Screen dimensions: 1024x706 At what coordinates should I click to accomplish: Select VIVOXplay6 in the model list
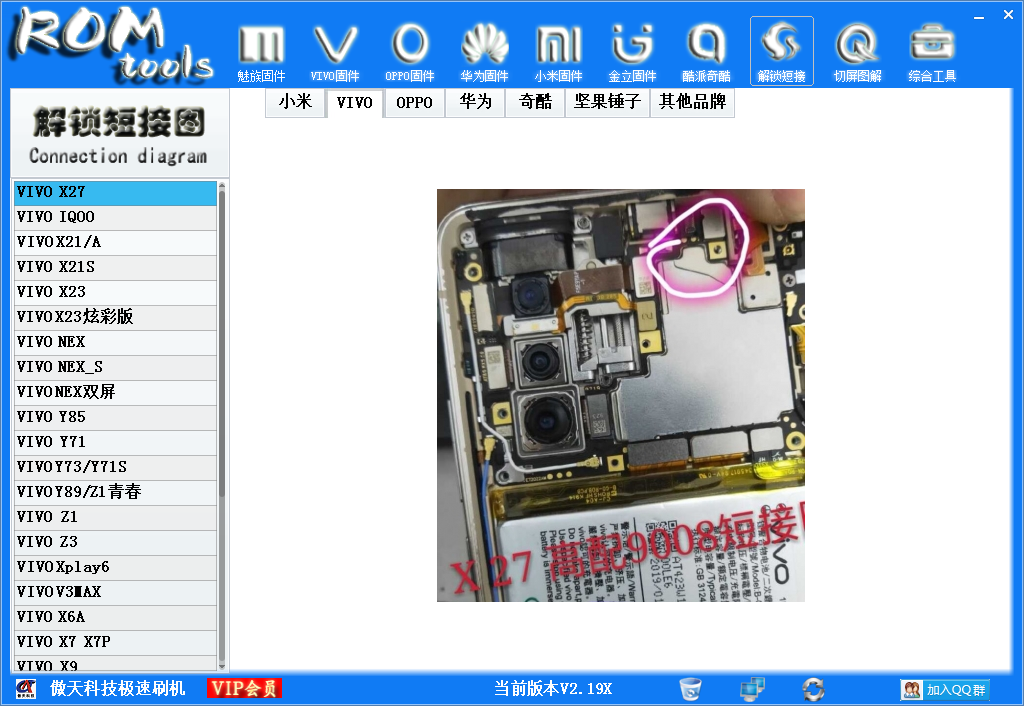click(x=115, y=568)
